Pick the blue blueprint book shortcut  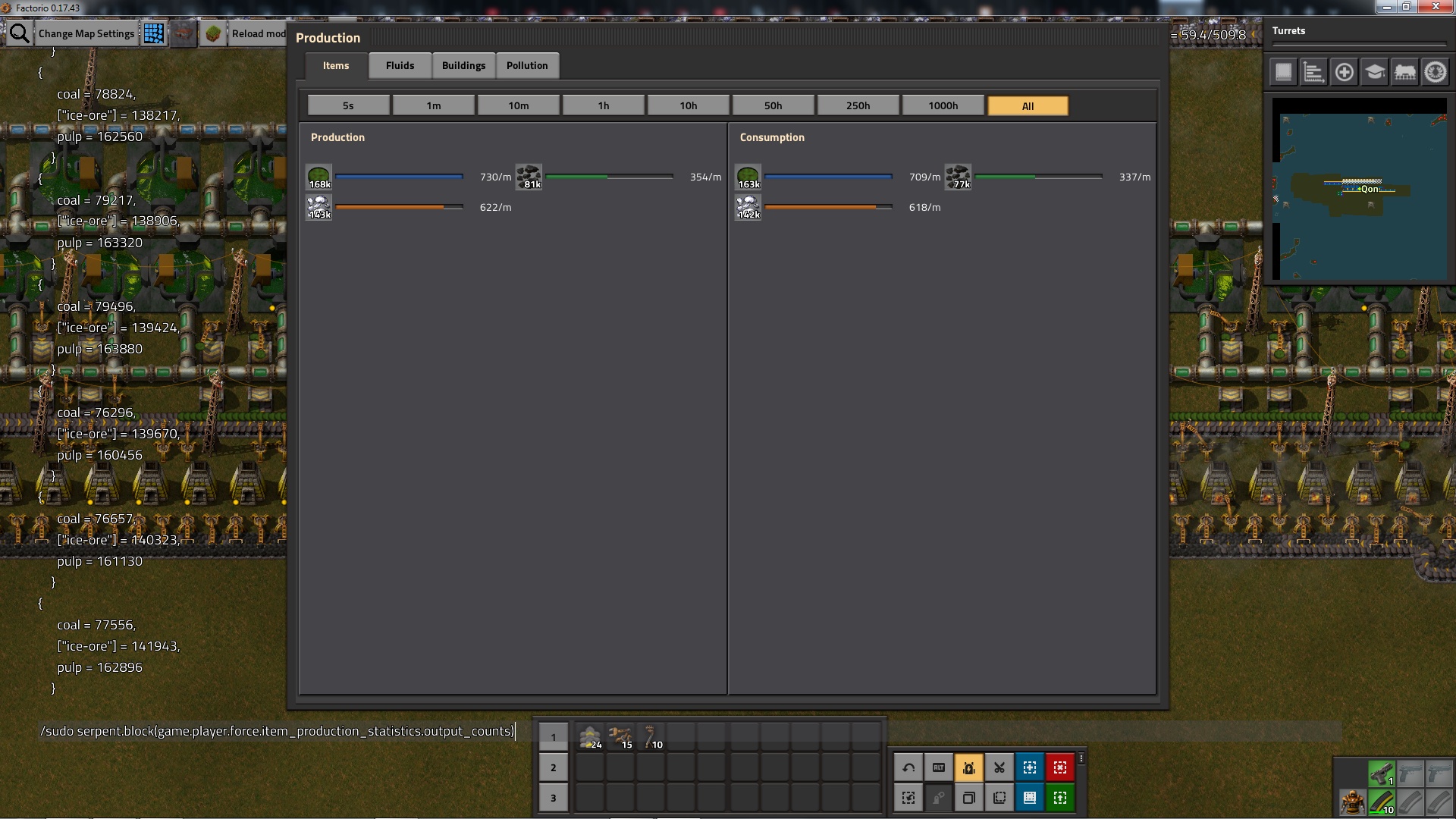(1030, 798)
